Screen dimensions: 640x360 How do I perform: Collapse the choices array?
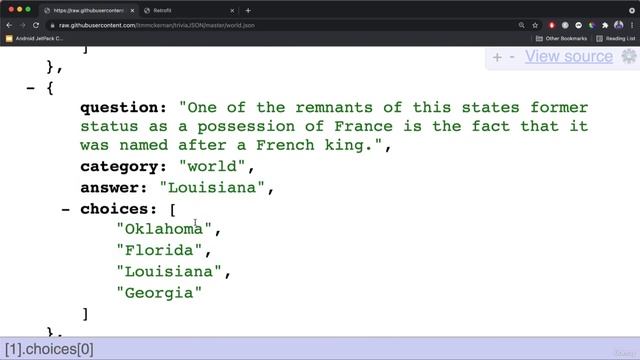pyautogui.click(x=66, y=209)
